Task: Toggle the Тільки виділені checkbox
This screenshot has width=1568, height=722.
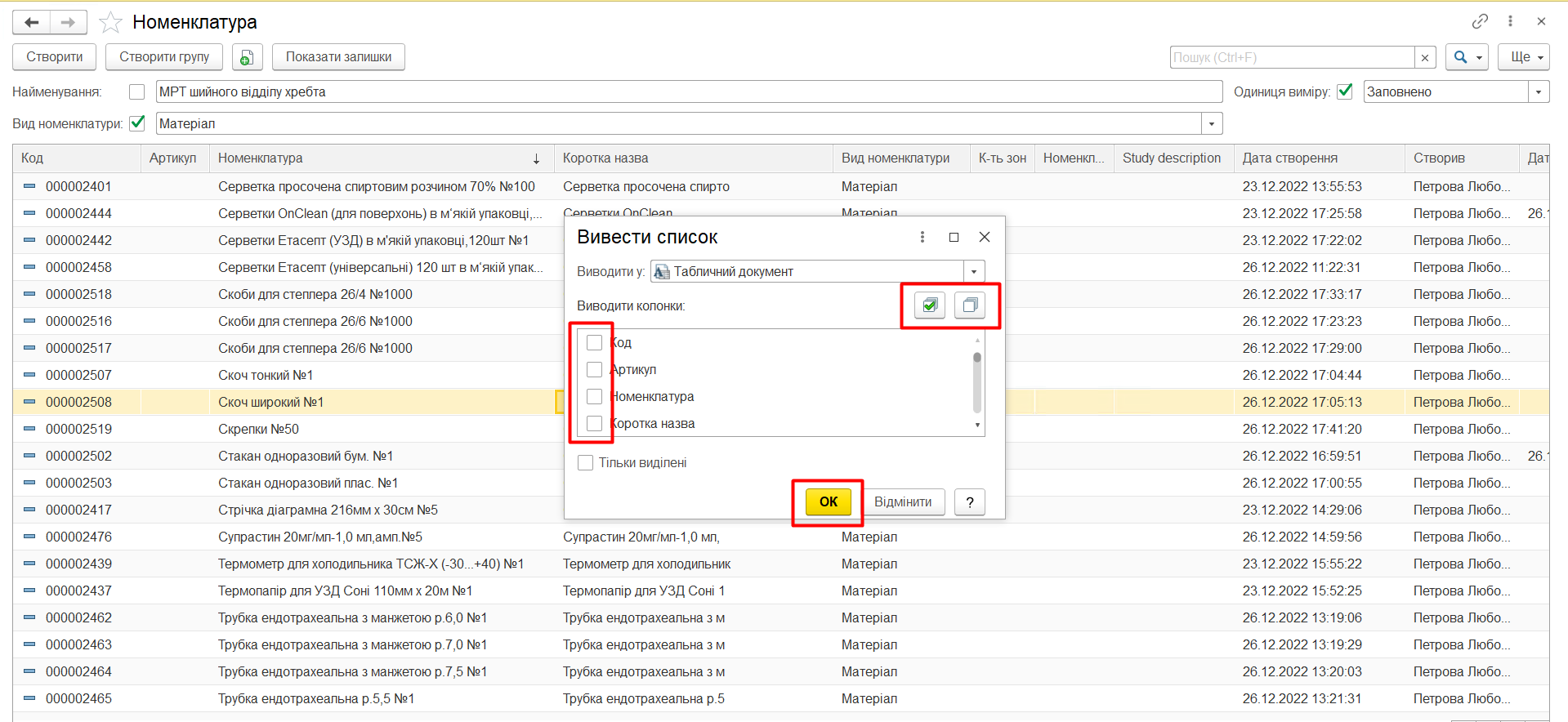Action: click(586, 463)
